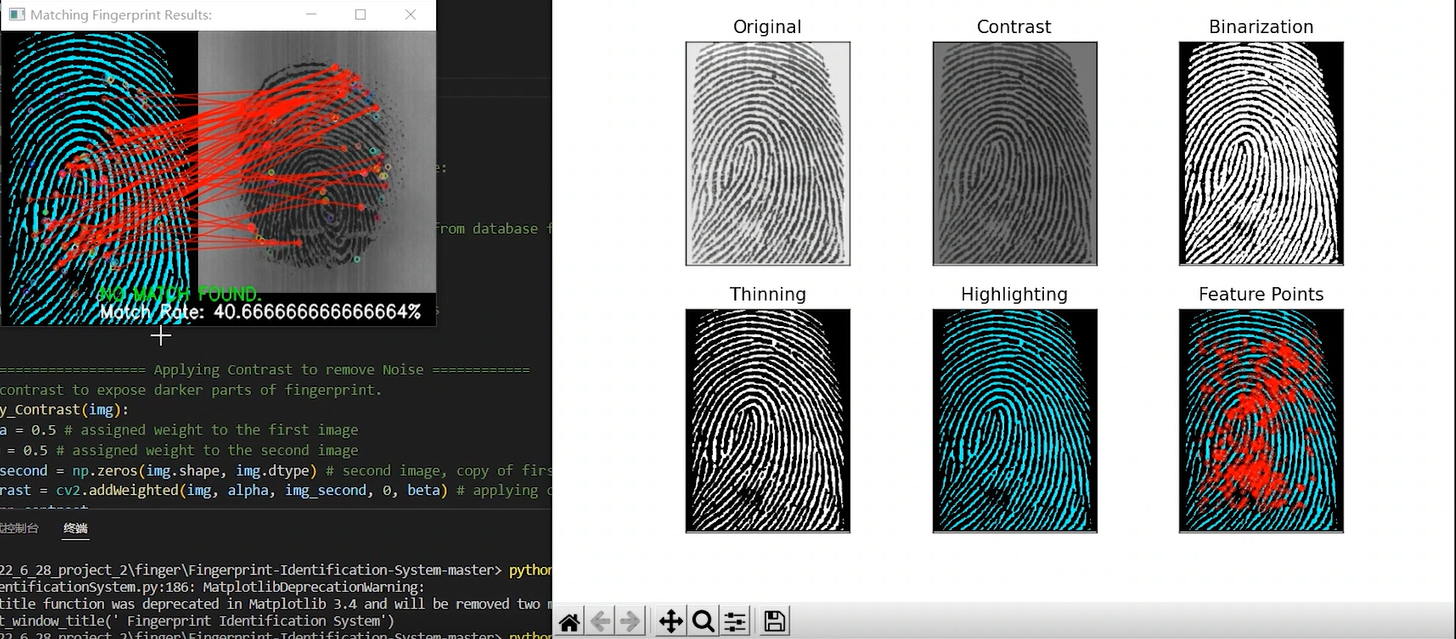Click the Matching Fingerprint Results window icon
Screen dimensions: 1456x639
pos(15,15)
